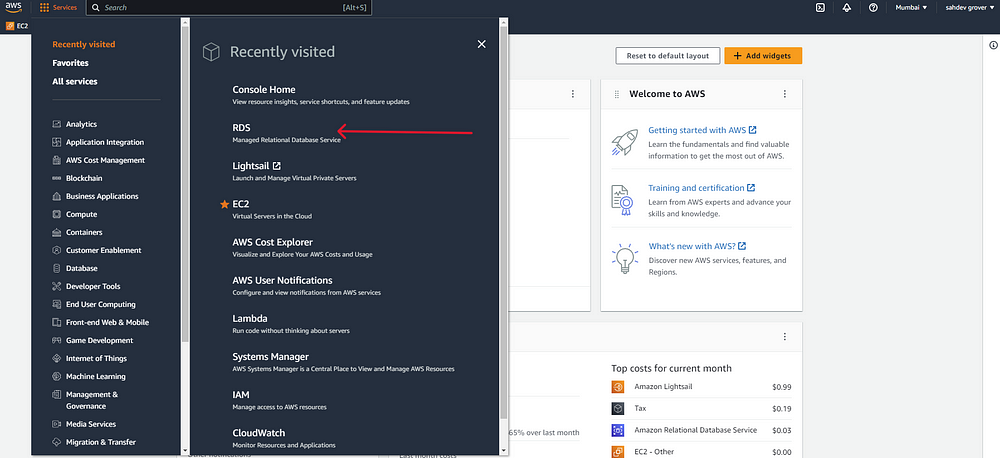Image resolution: width=1000 pixels, height=458 pixels.
Task: Click the Management & Governance category icon
Action: pyautogui.click(x=57, y=395)
